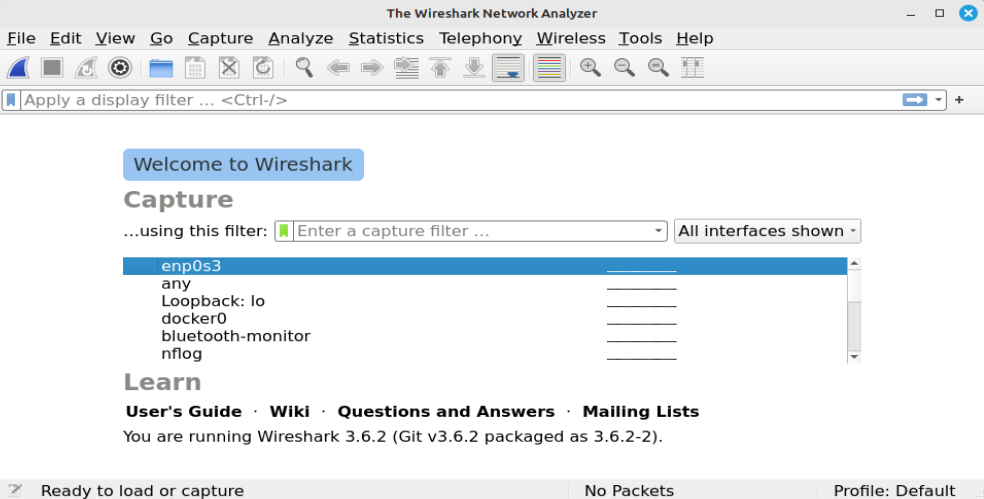Expand the All interfaces shown dropdown

(767, 231)
